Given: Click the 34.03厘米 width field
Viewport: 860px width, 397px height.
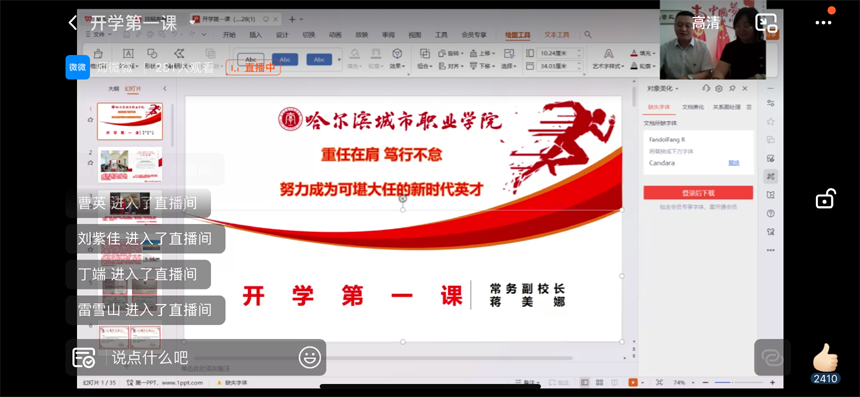Looking at the screenshot, I should pyautogui.click(x=560, y=66).
